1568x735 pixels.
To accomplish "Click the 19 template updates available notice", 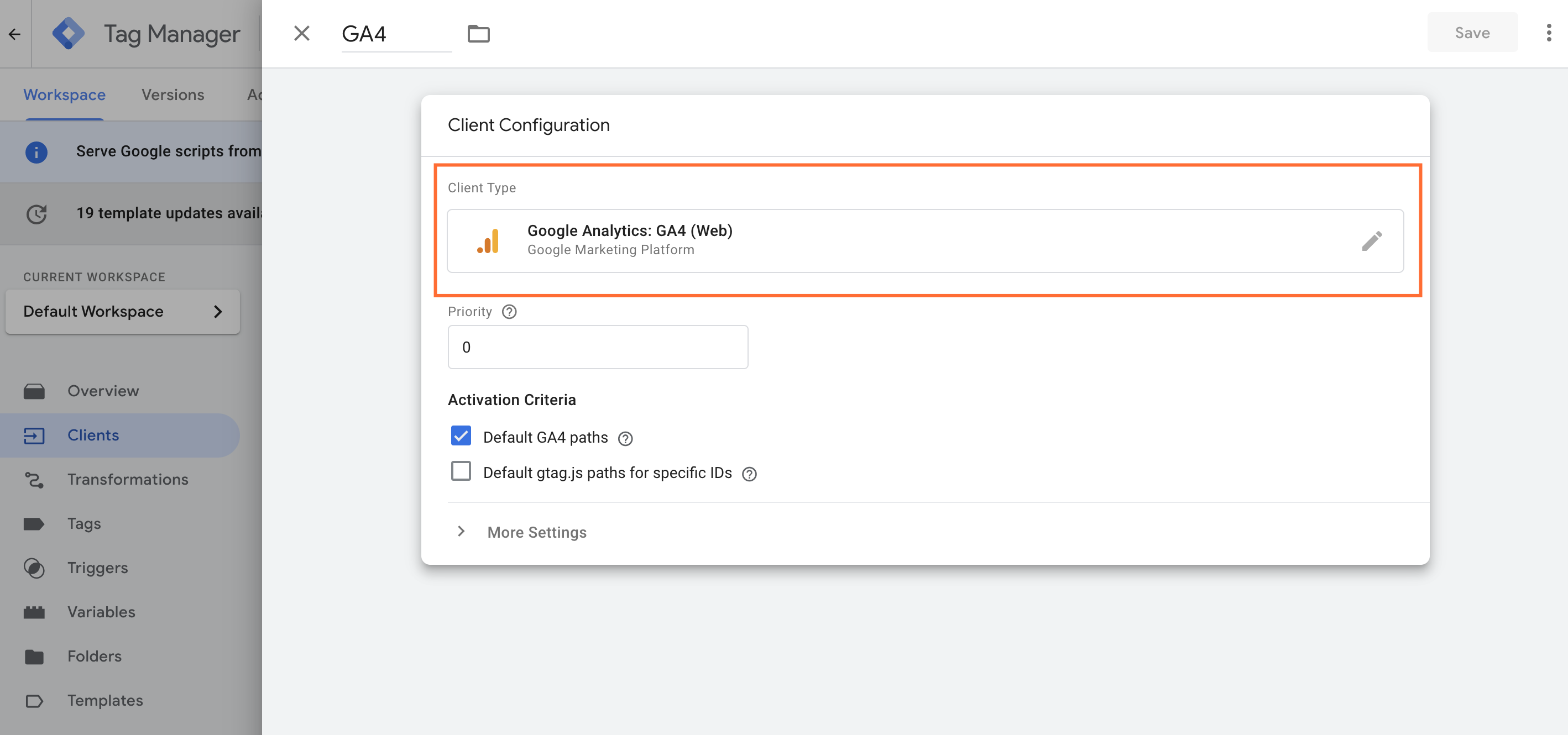I will [x=169, y=213].
